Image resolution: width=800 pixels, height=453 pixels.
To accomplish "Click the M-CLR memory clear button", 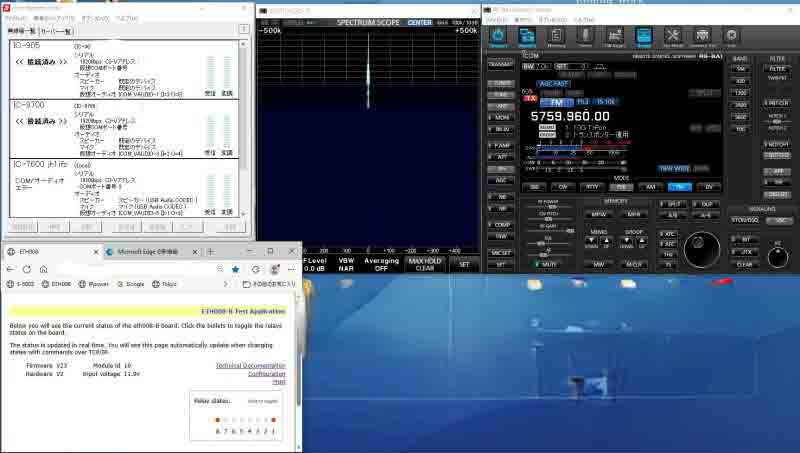I will coord(633,264).
